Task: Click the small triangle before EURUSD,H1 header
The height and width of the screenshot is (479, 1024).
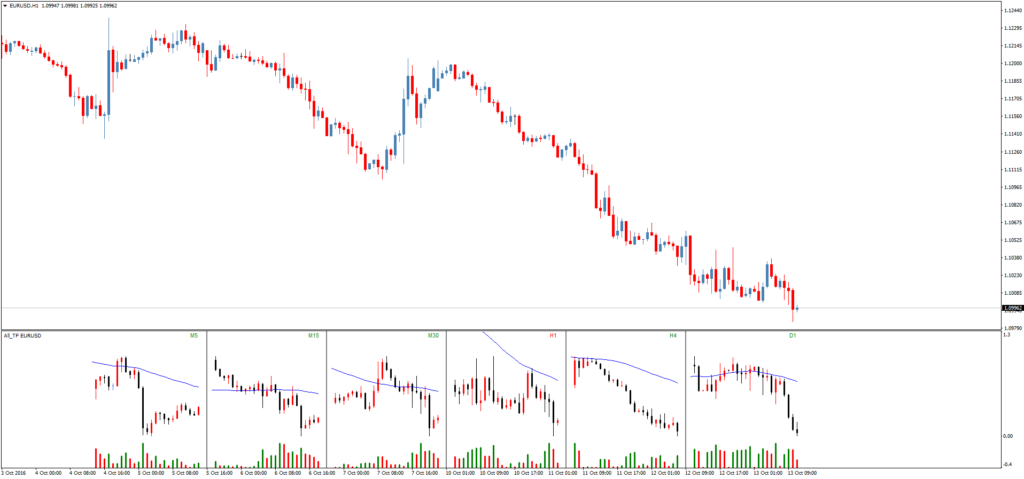Action: coord(5,5)
